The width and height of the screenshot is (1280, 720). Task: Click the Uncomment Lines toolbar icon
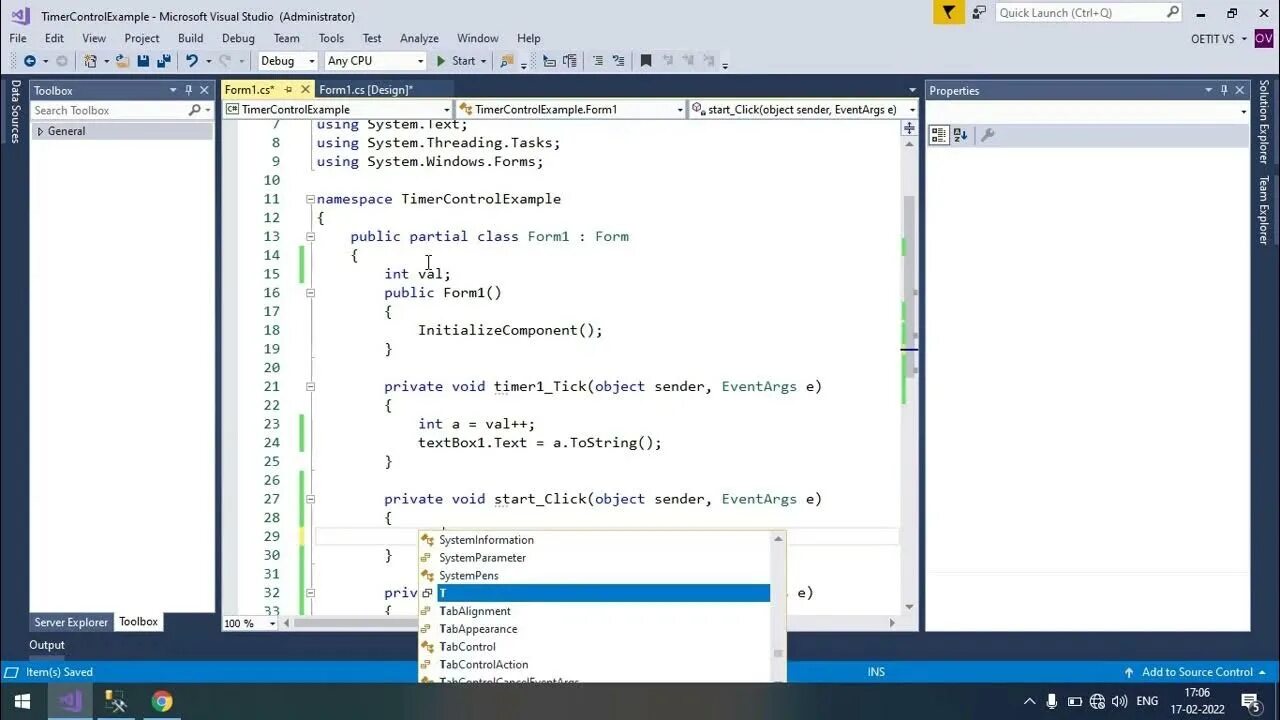619,61
